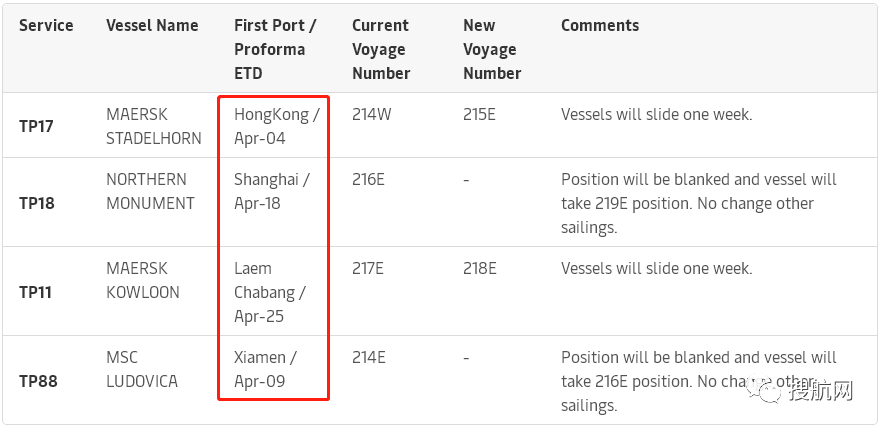Click the NORTHERN MONUMENT vessel name

(x=150, y=191)
